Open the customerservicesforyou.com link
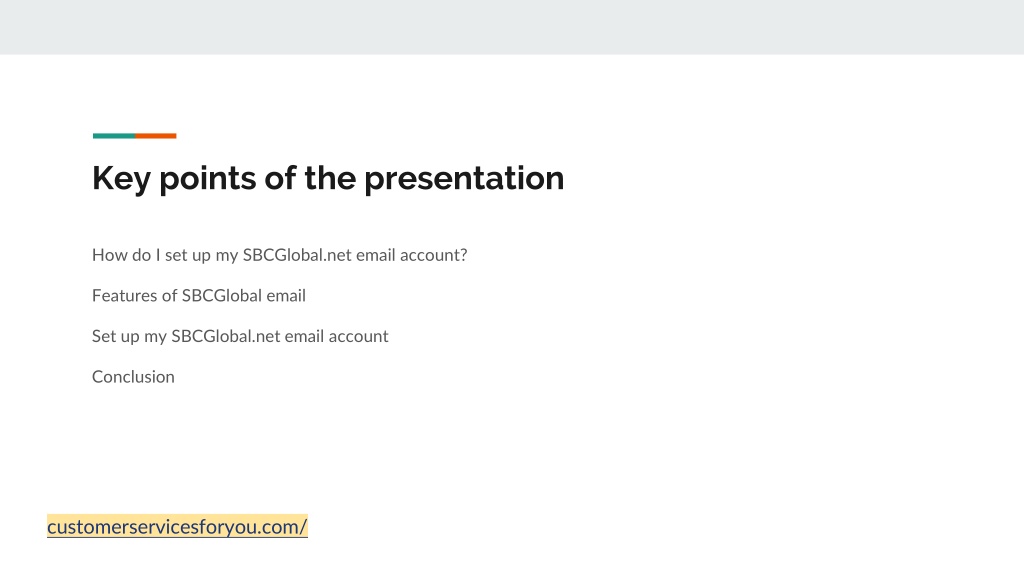 click(177, 526)
